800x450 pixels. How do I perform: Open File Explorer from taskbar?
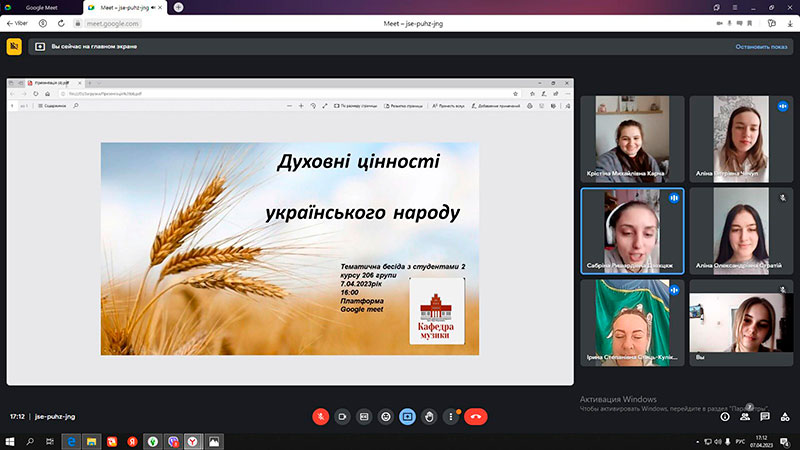[x=91, y=441]
